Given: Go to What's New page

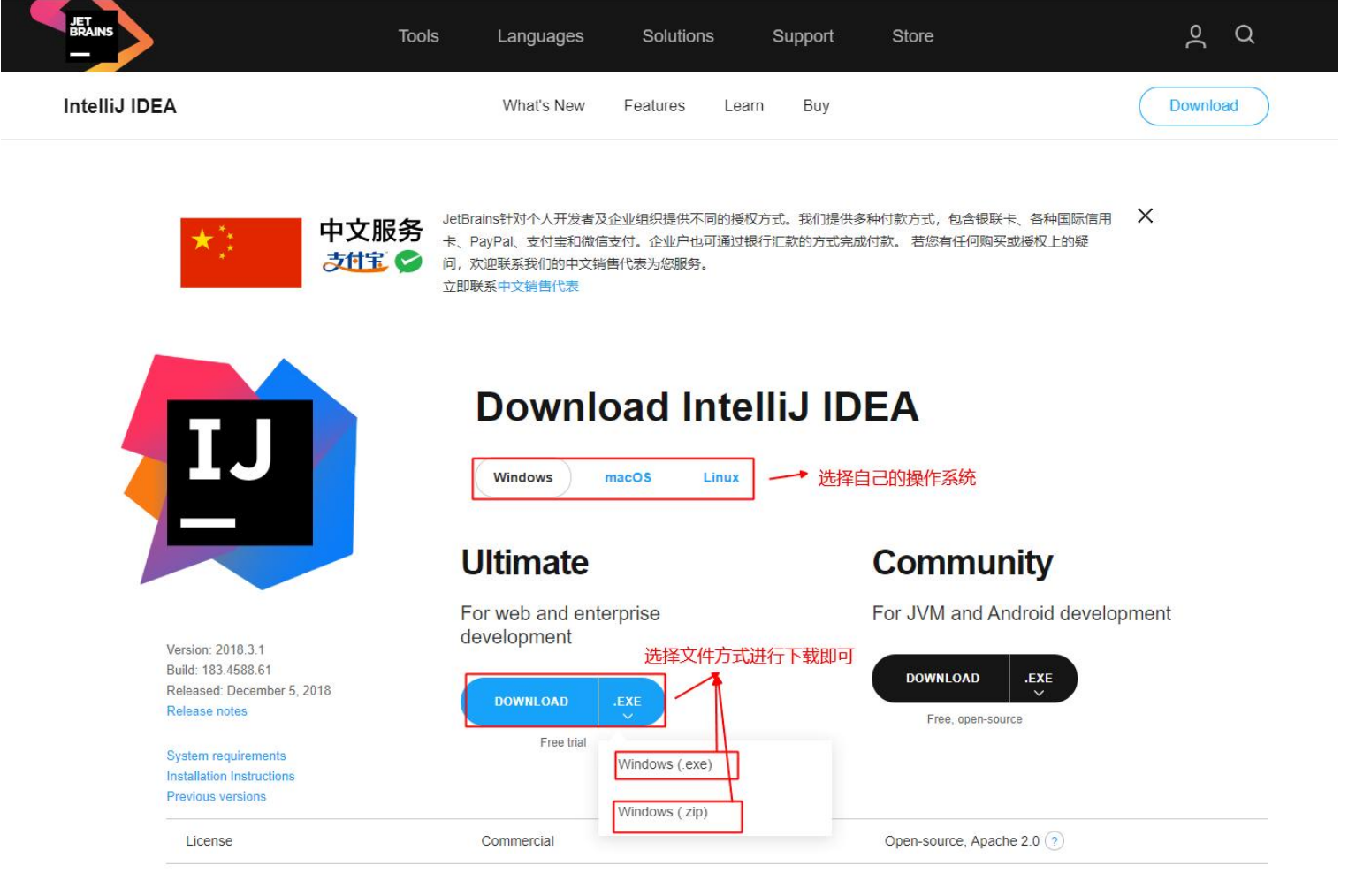Looking at the screenshot, I should tap(544, 106).
